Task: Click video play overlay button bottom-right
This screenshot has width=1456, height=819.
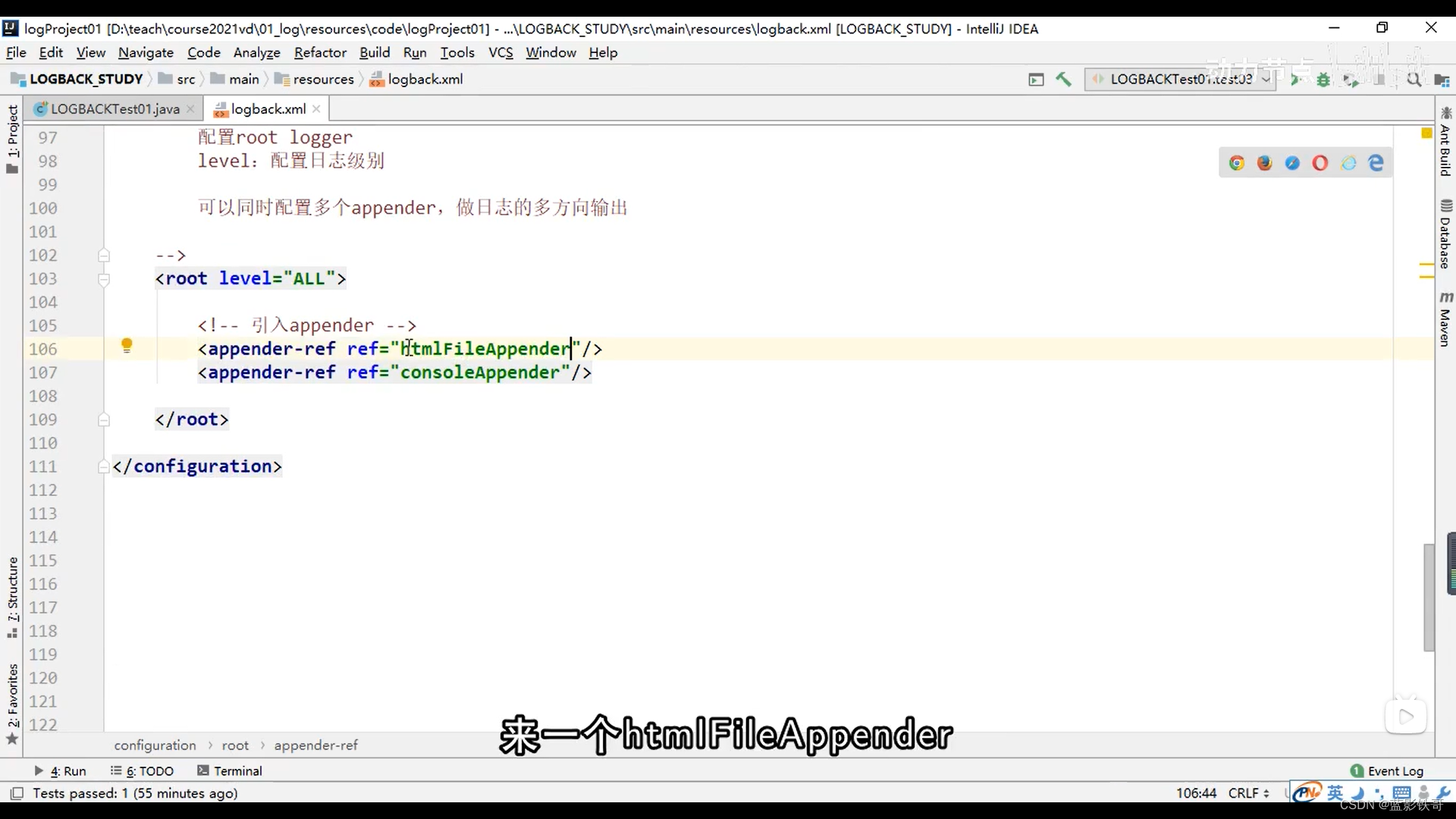Action: [1405, 716]
